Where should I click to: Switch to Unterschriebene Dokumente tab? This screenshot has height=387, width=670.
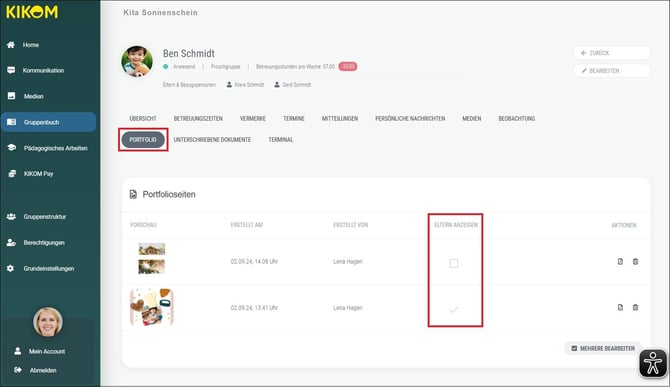(212, 140)
